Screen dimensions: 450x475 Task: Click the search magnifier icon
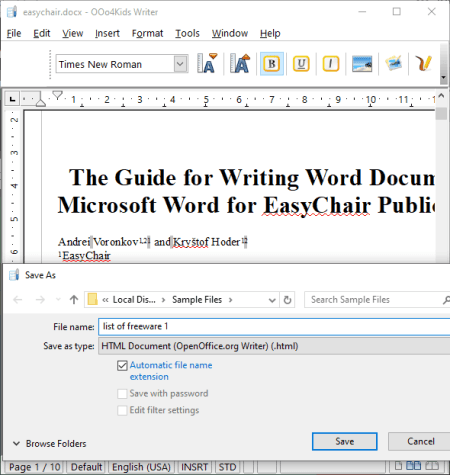[446, 300]
